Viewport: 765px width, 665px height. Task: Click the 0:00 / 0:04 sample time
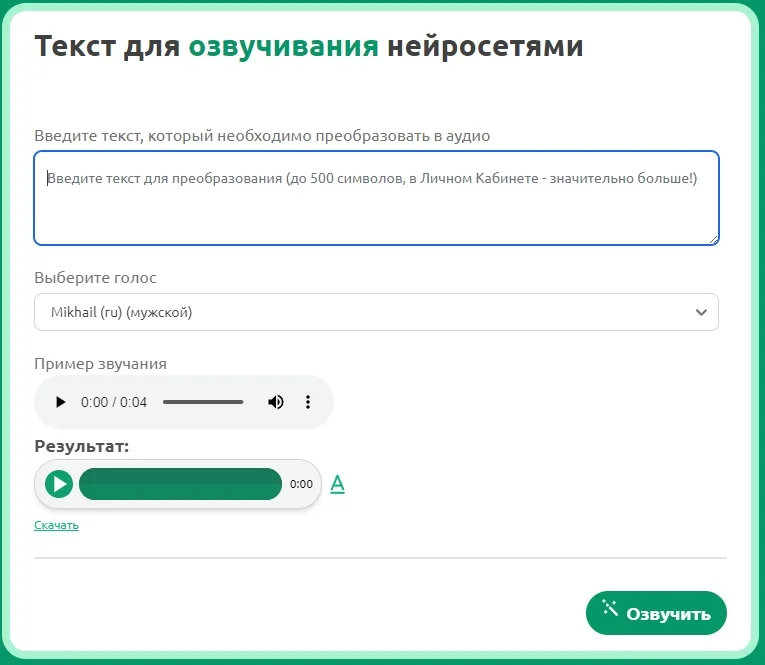click(x=114, y=402)
